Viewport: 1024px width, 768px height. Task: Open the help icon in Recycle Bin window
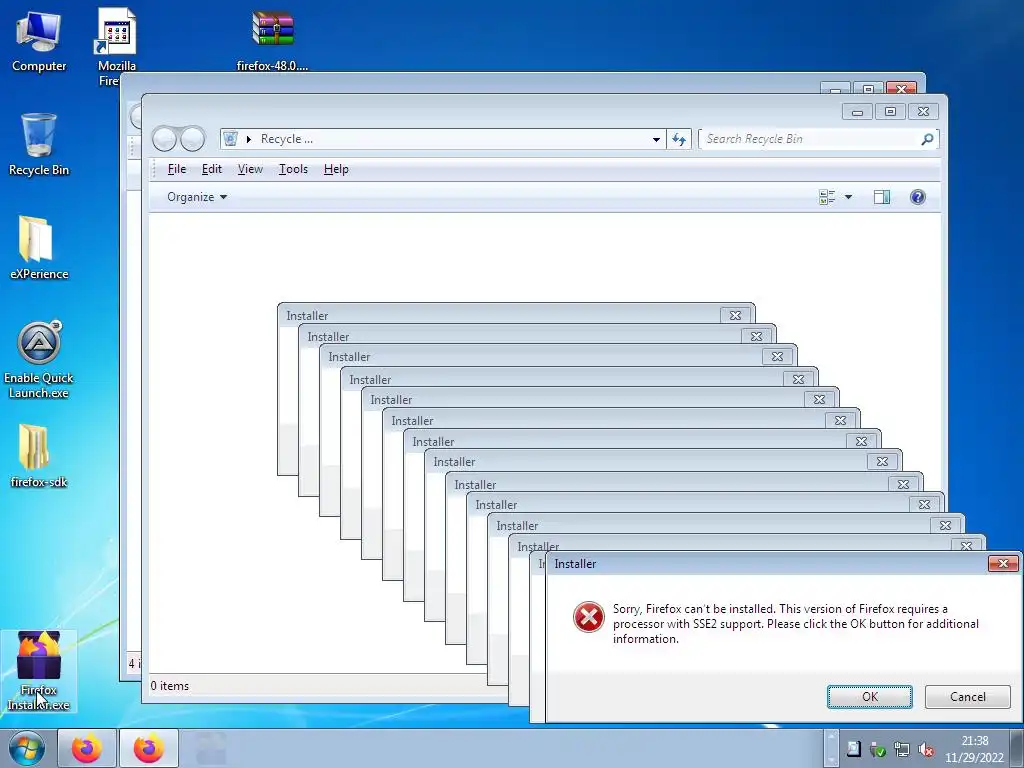point(918,197)
